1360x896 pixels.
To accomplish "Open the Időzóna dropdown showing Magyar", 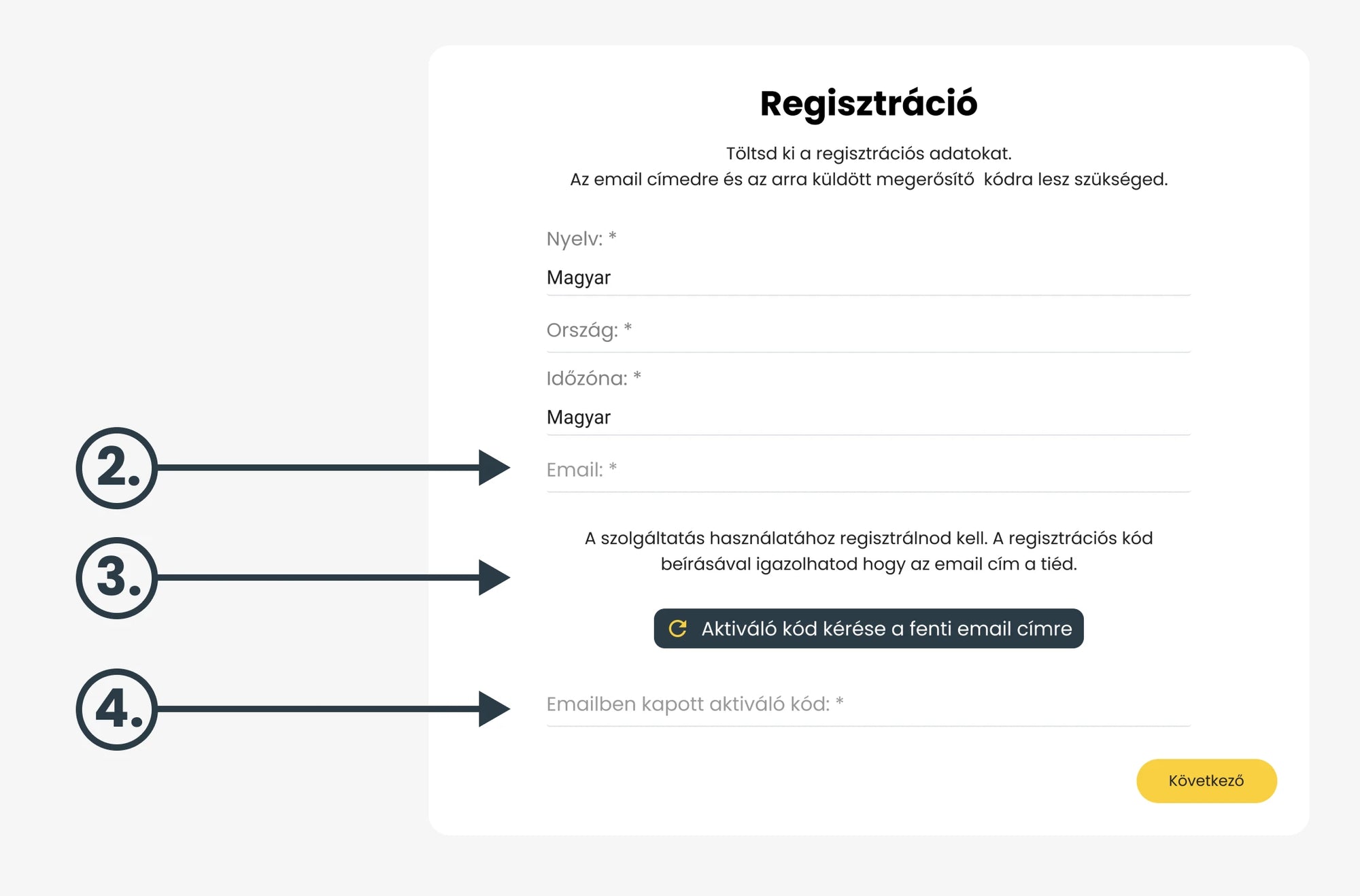I will coord(868,417).
